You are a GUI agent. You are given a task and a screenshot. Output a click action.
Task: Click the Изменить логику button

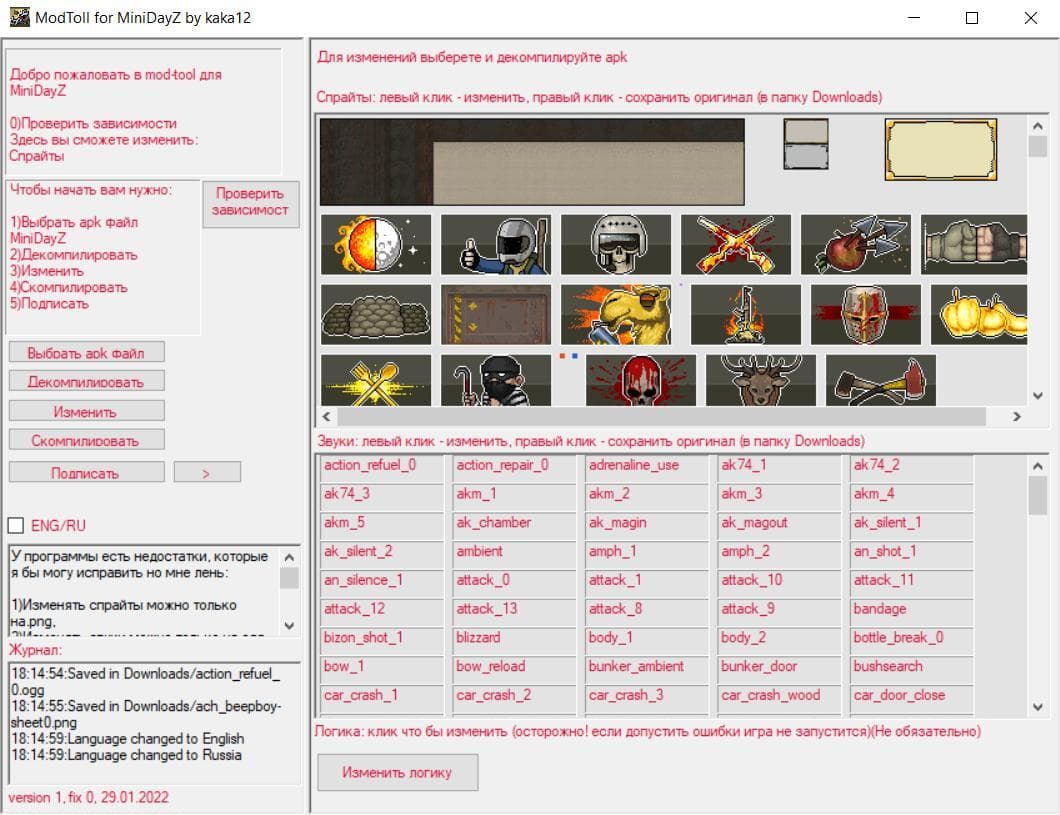tap(398, 772)
